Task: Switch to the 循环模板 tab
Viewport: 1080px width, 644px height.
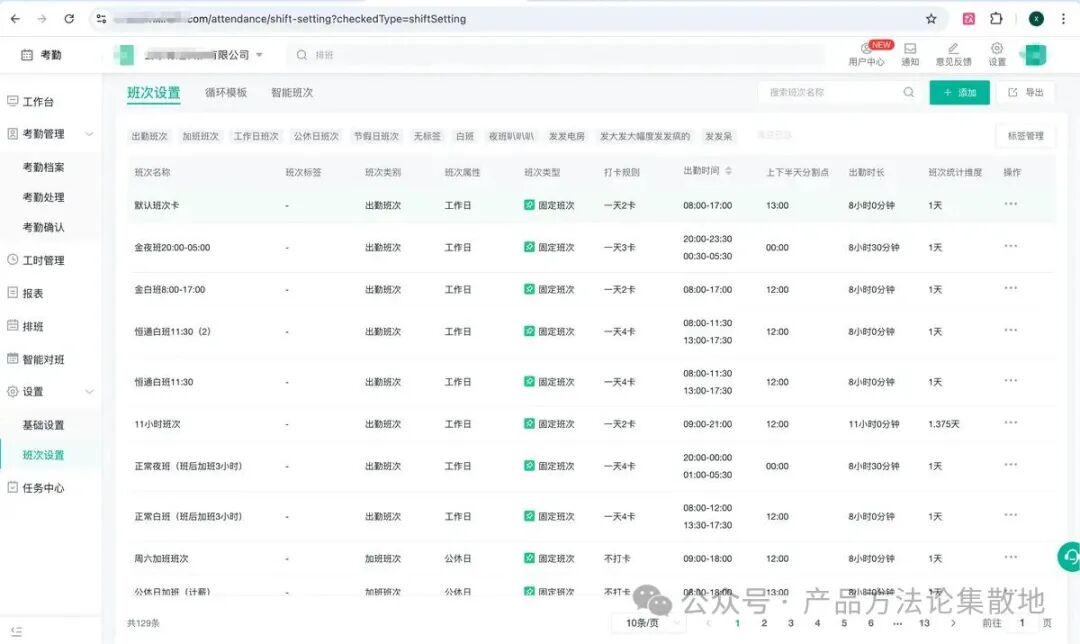Action: pos(226,92)
